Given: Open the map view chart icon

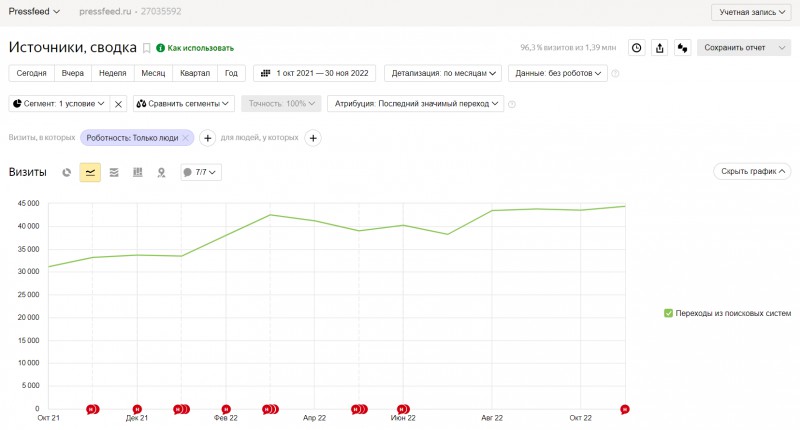Looking at the screenshot, I should pyautogui.click(x=161, y=172).
